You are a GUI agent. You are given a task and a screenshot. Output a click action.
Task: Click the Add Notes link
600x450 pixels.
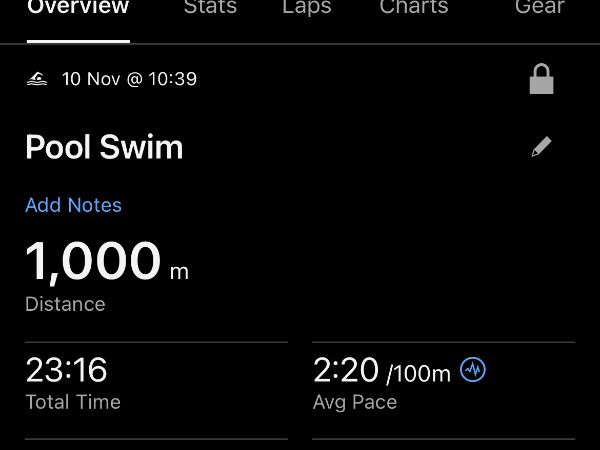click(x=73, y=205)
